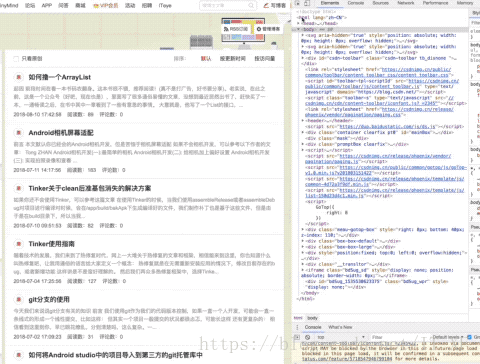Expand the promptBox clearfix div node

click(x=303, y=144)
